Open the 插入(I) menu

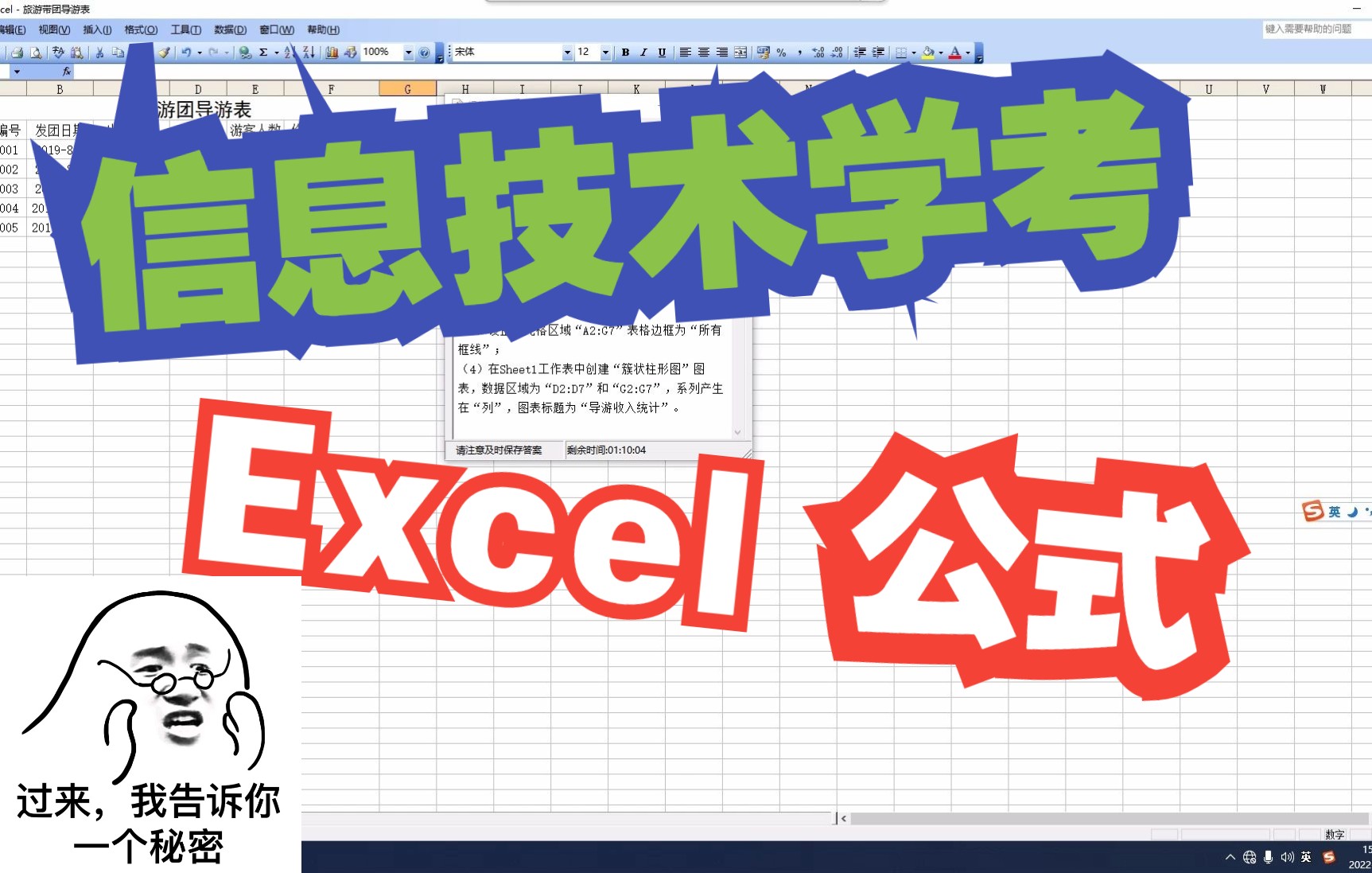pyautogui.click(x=97, y=30)
